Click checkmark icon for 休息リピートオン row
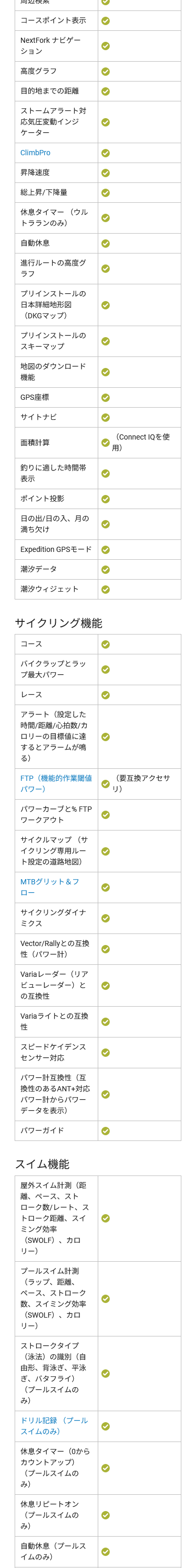Screen dimensions: 196x1568 click(105, 1515)
